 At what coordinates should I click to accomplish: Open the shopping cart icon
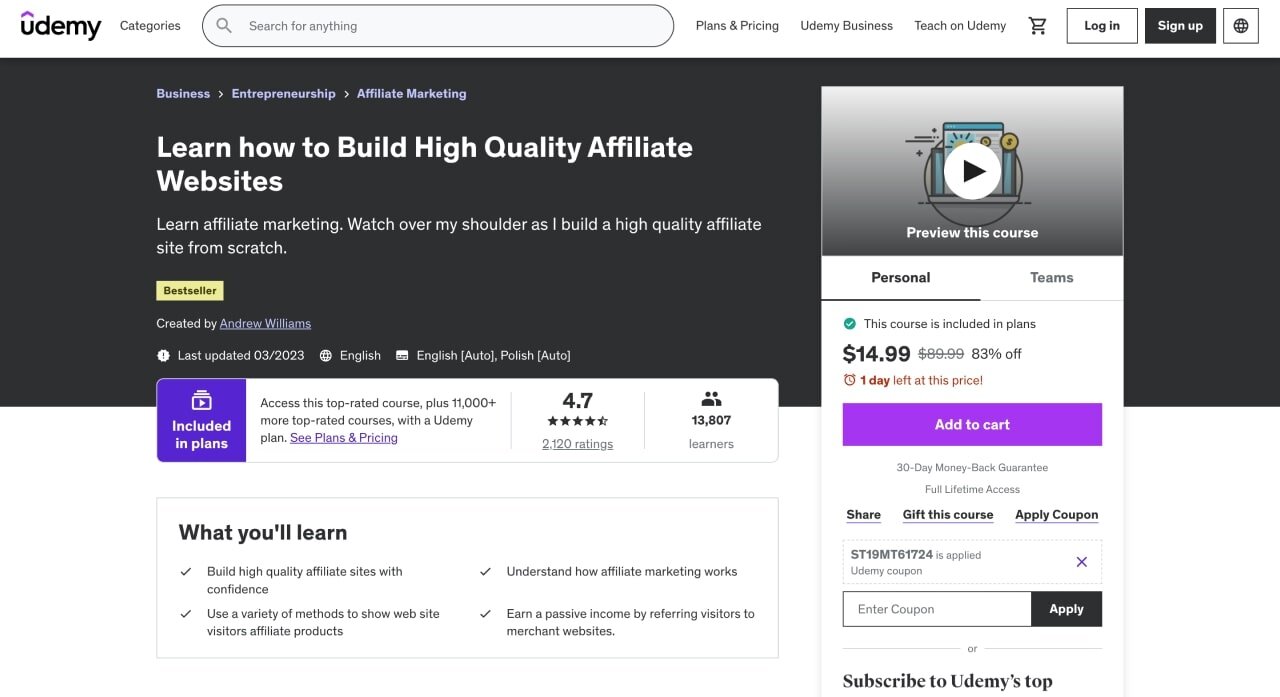click(x=1038, y=26)
